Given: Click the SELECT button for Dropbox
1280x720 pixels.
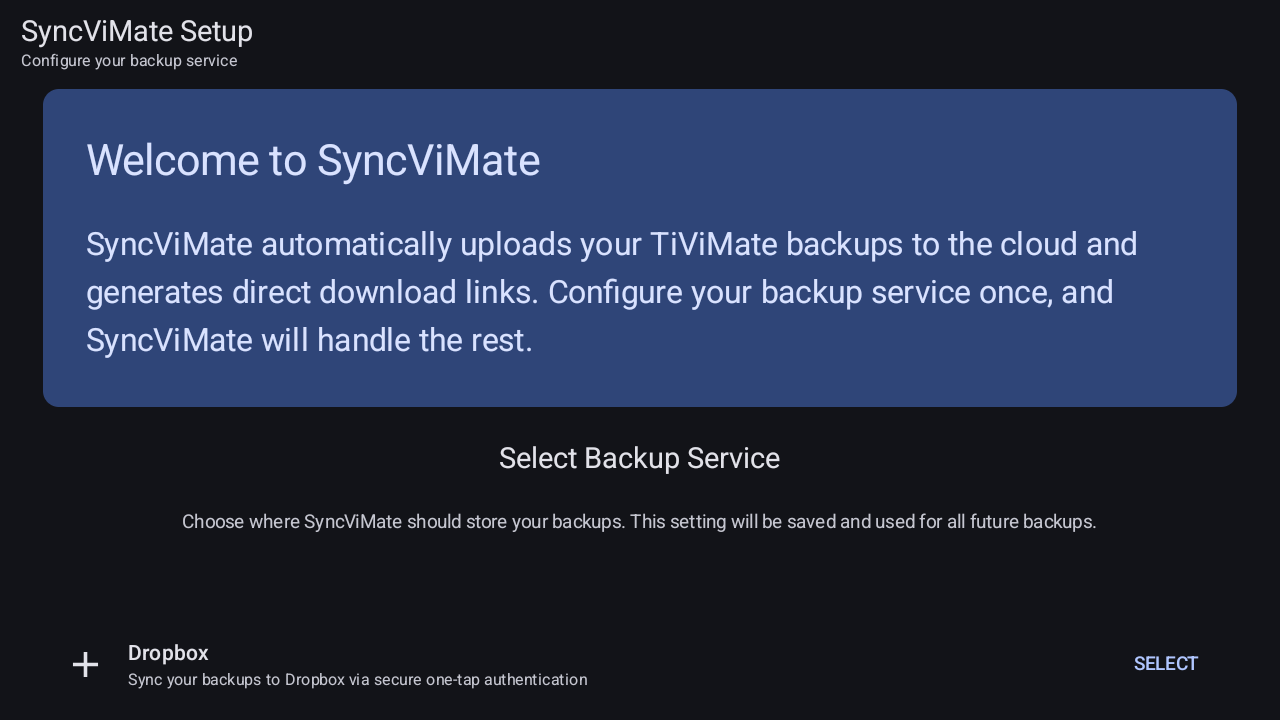Looking at the screenshot, I should (1165, 663).
